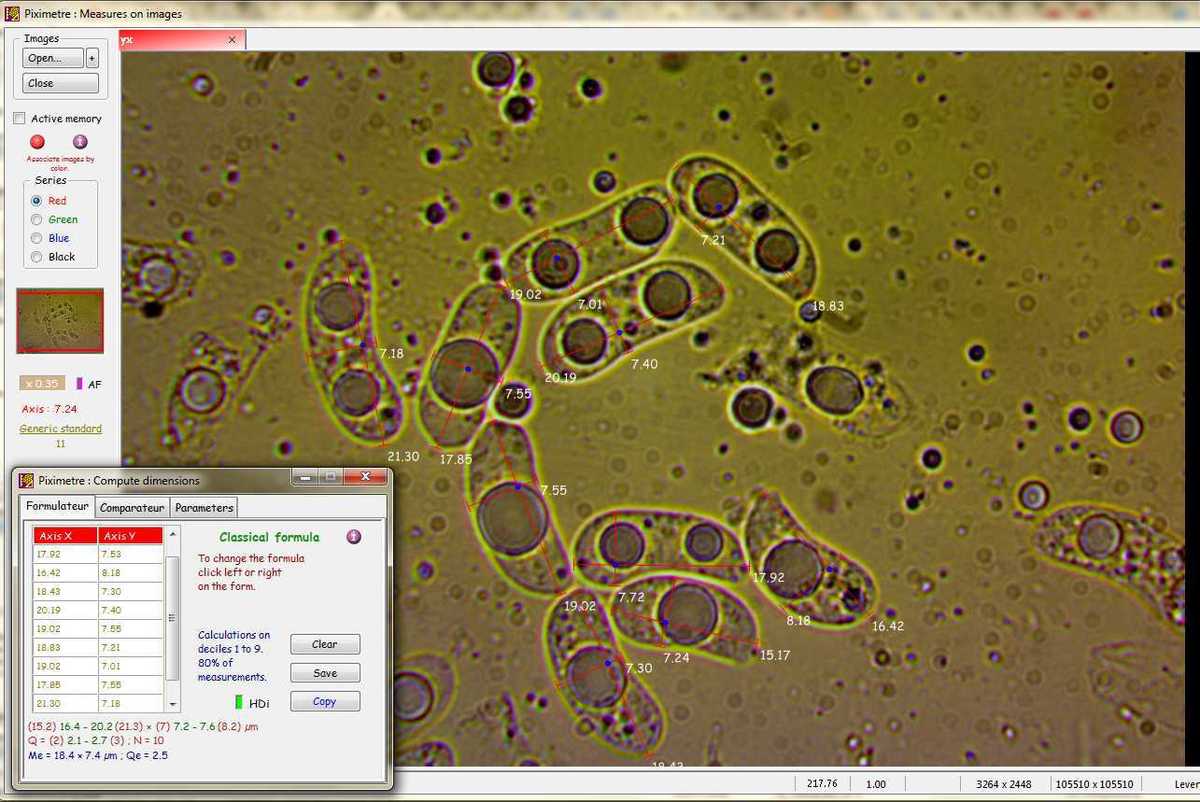Select the 7.53 cell in the table
The image size is (1200, 802).
click(130, 554)
